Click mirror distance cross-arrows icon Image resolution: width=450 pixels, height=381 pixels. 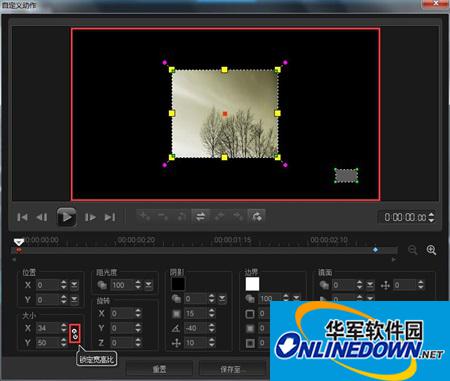(x=385, y=285)
